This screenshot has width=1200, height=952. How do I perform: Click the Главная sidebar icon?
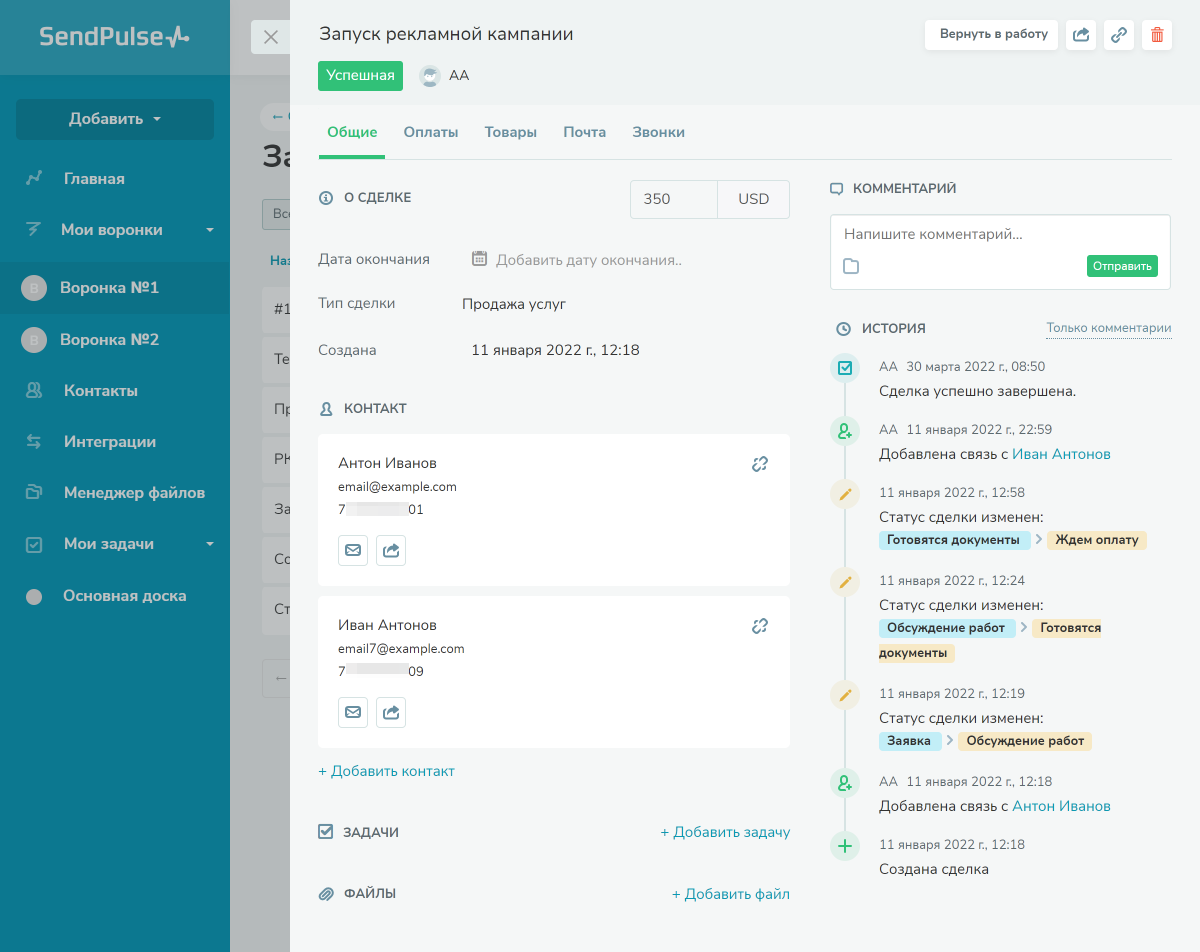point(34,179)
